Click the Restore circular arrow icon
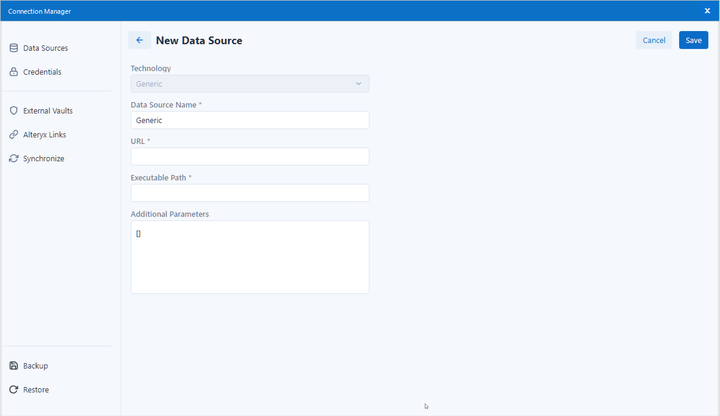The height and width of the screenshot is (416, 720). pyautogui.click(x=14, y=390)
